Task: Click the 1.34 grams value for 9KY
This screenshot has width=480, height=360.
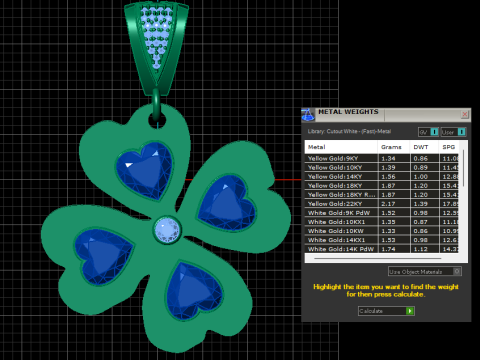Action: point(388,158)
